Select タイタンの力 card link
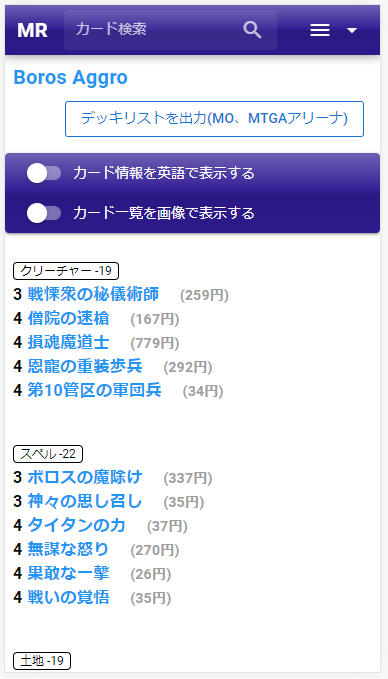Screen dimensions: 388x679 pos(77,526)
